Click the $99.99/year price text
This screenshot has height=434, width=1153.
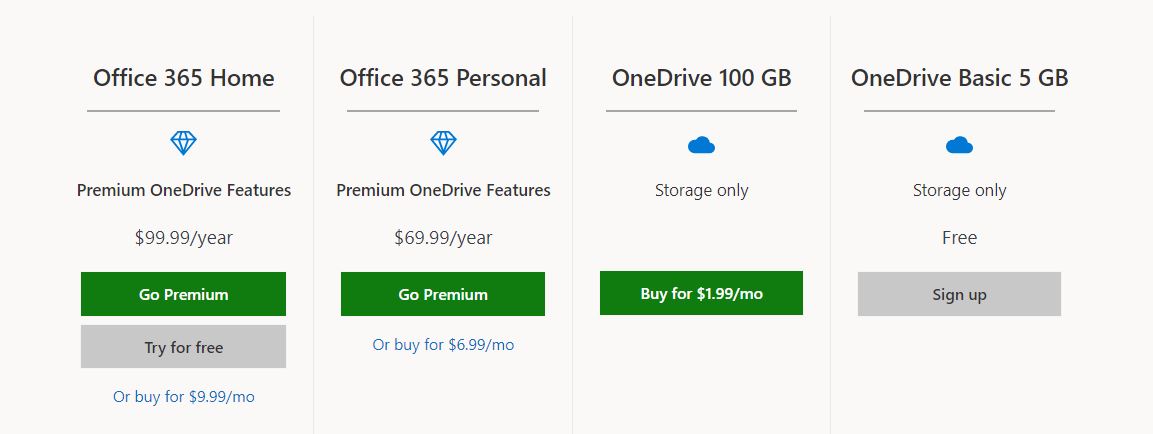click(184, 238)
